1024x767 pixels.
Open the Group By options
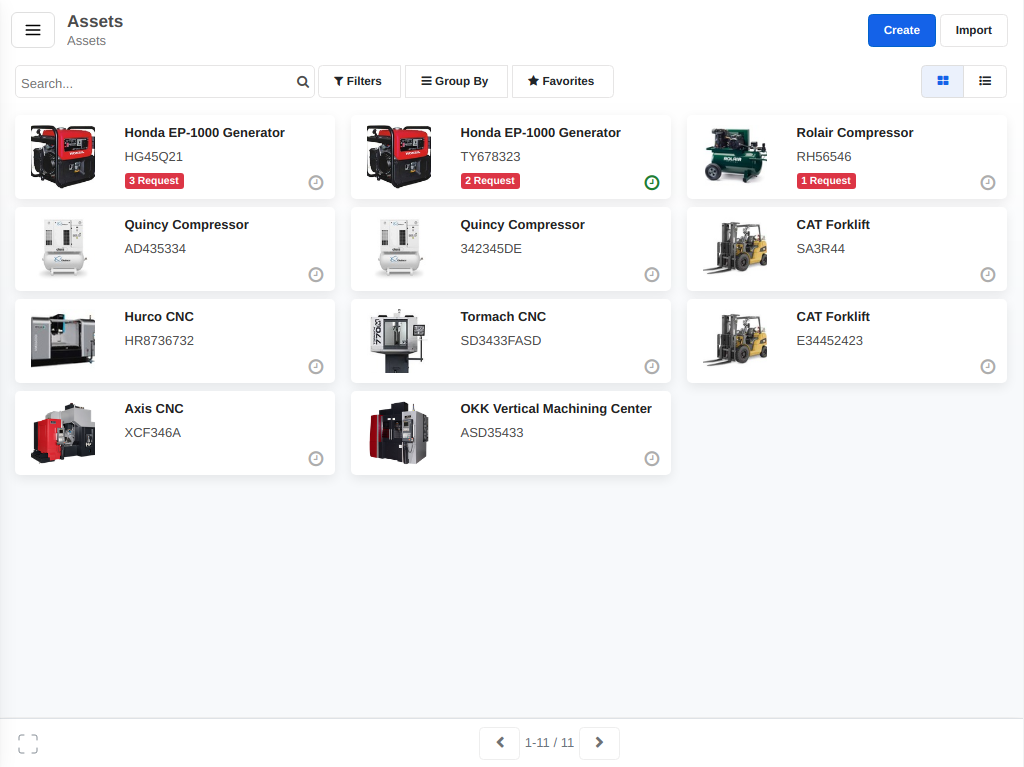click(456, 81)
